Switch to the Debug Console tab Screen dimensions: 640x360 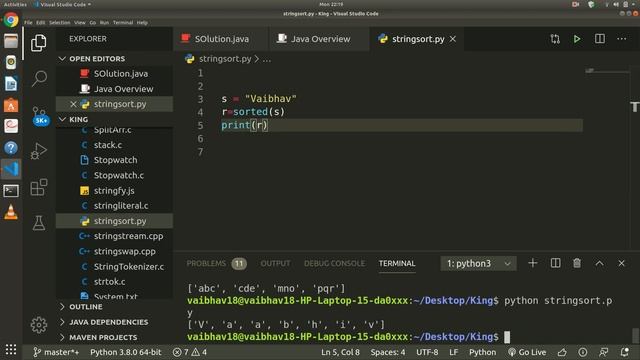point(334,263)
